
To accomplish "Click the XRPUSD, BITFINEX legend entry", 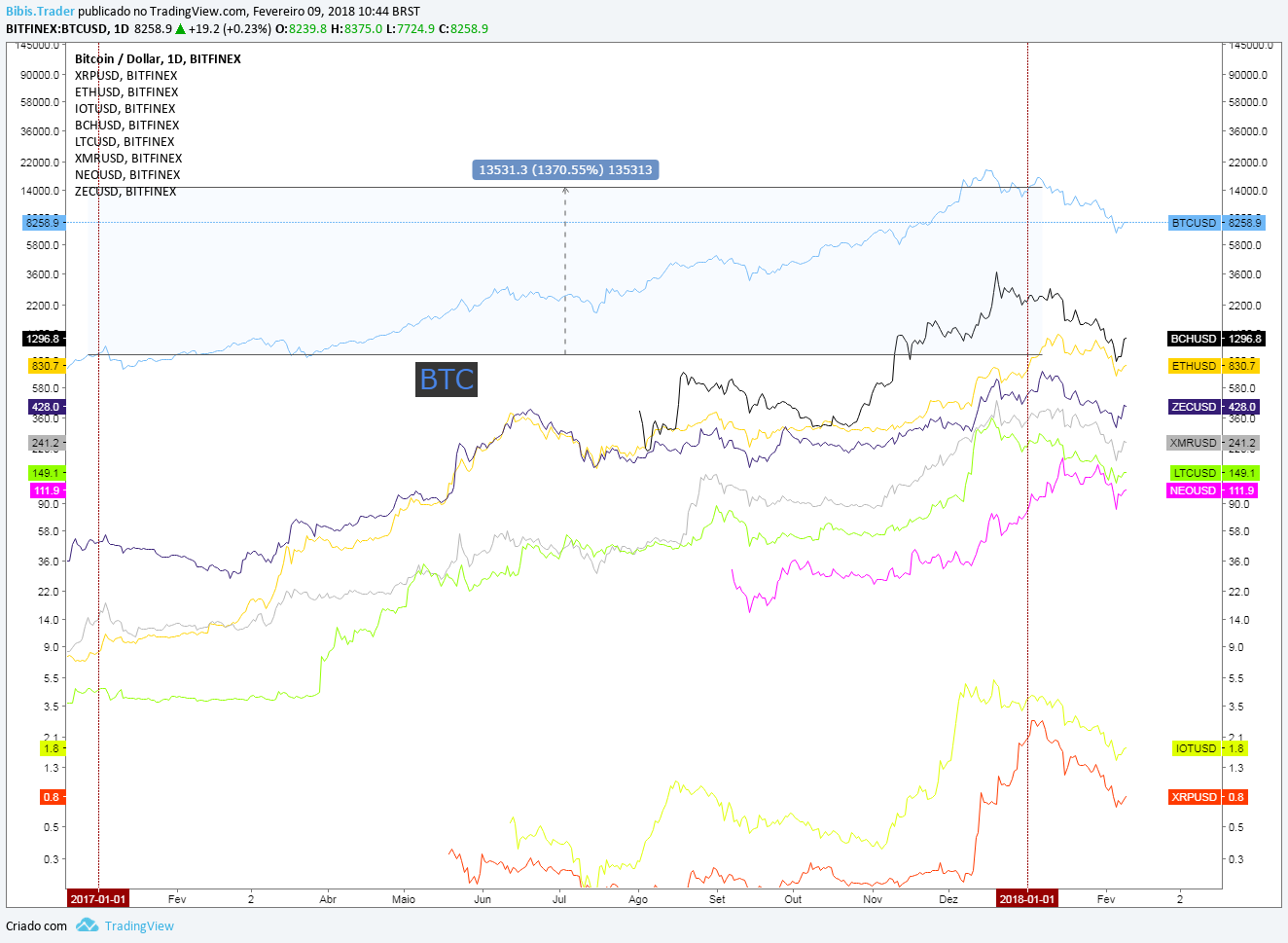I will tap(126, 76).
